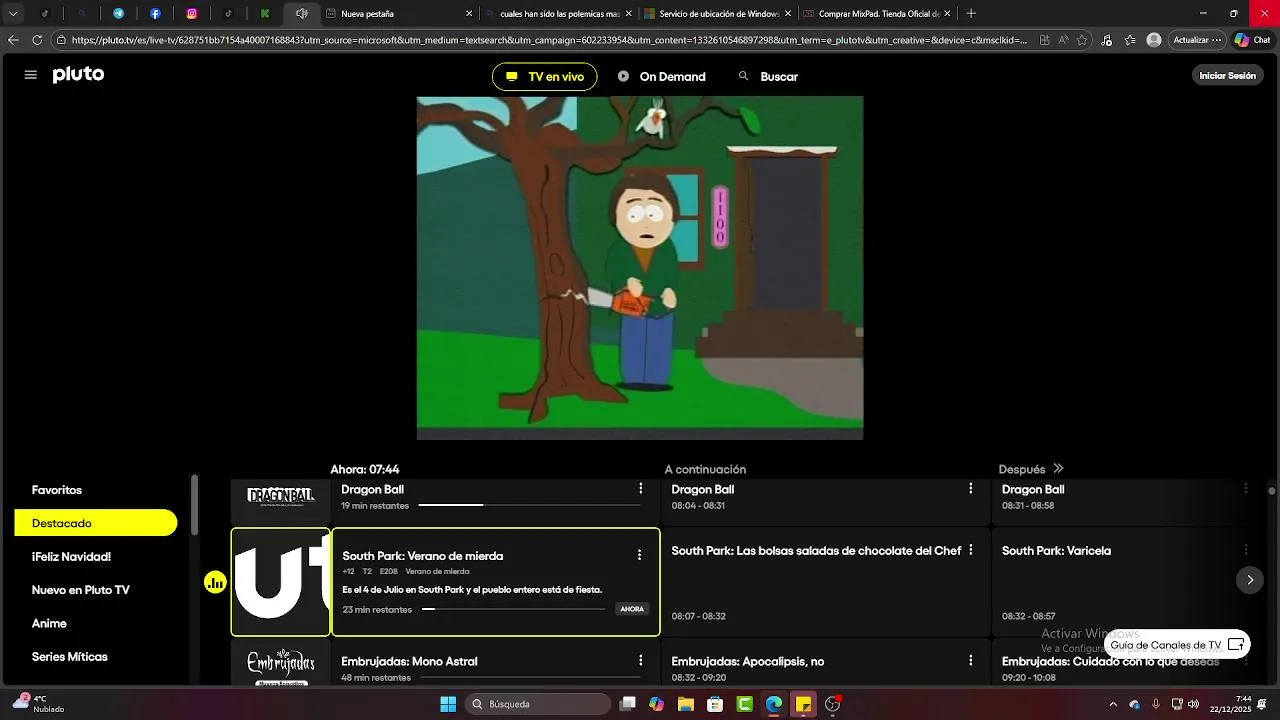Open the Nuevo en Pluto TV category

tap(80, 590)
